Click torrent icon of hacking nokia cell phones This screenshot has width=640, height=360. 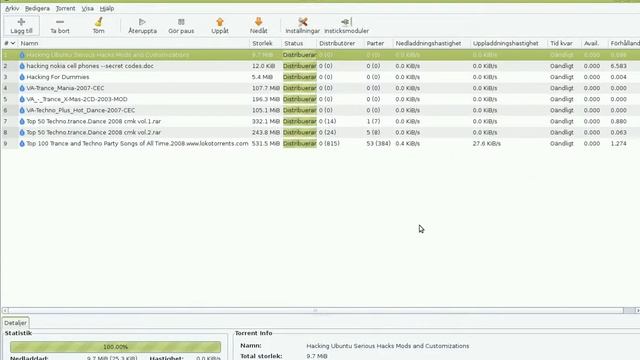(x=22, y=66)
